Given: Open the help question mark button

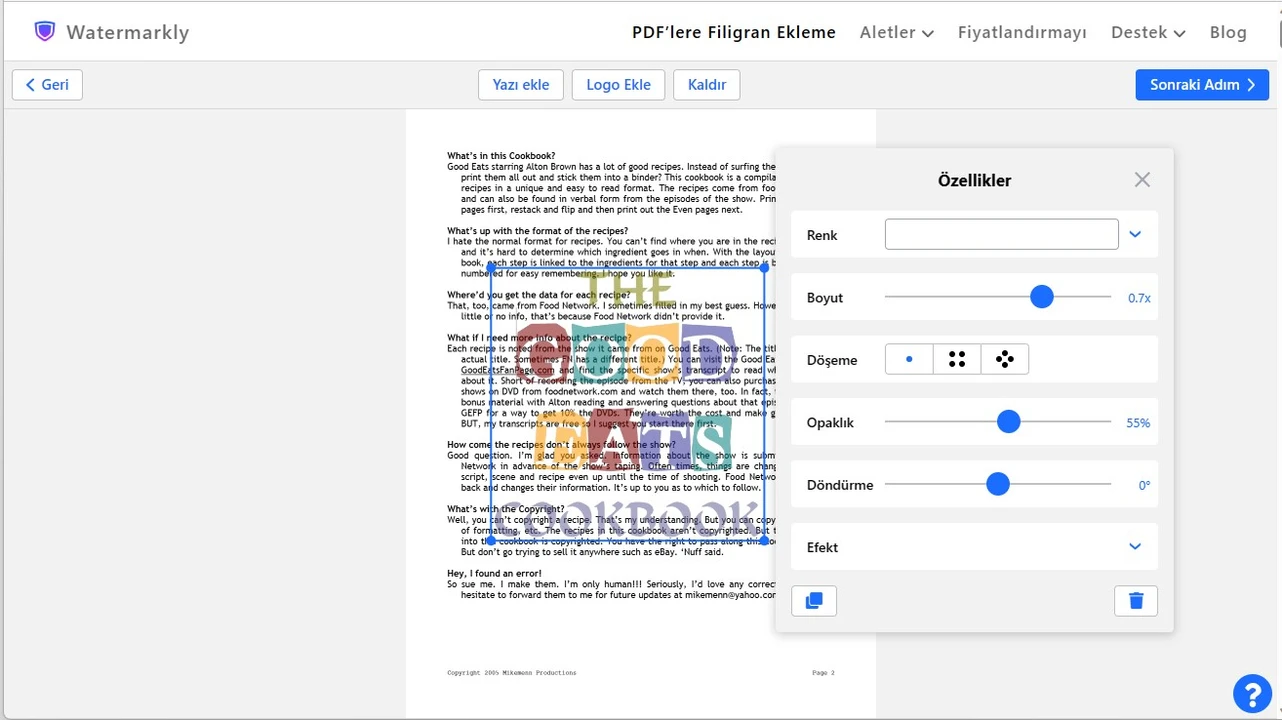Looking at the screenshot, I should point(1252,693).
